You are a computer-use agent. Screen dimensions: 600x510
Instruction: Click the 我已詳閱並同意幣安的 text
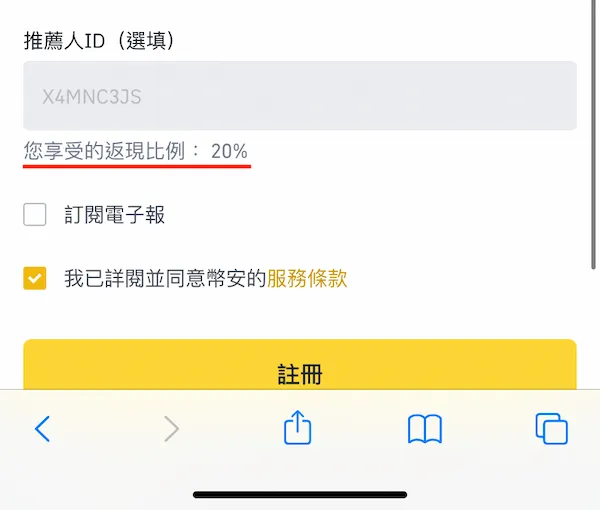coord(165,278)
